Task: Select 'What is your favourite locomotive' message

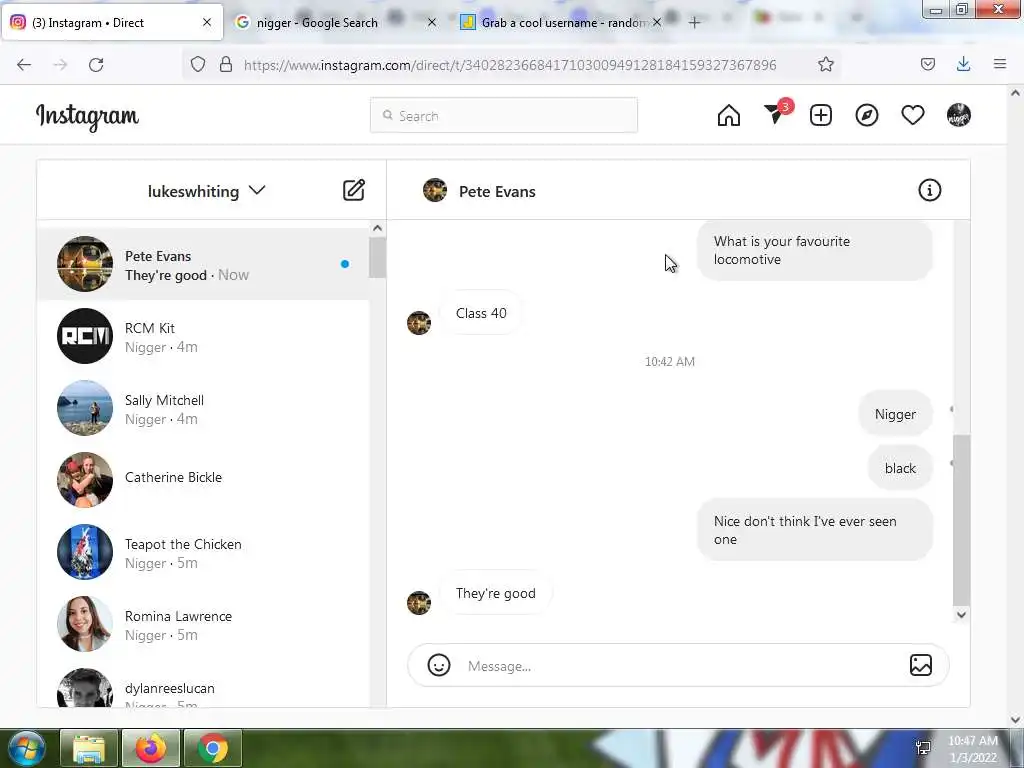Action: [x=814, y=250]
